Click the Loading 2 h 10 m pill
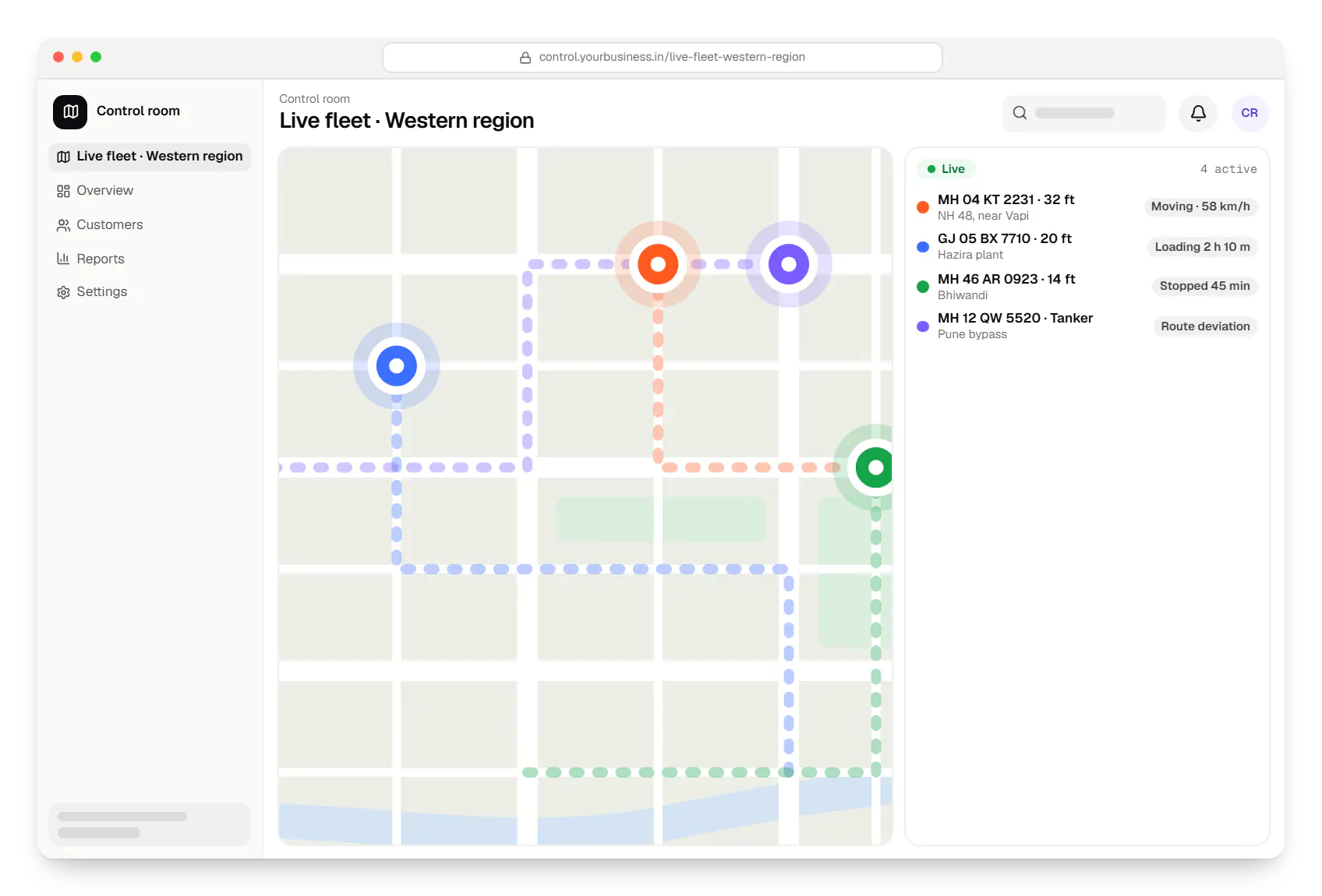The height and width of the screenshot is (896, 1322). point(1202,247)
